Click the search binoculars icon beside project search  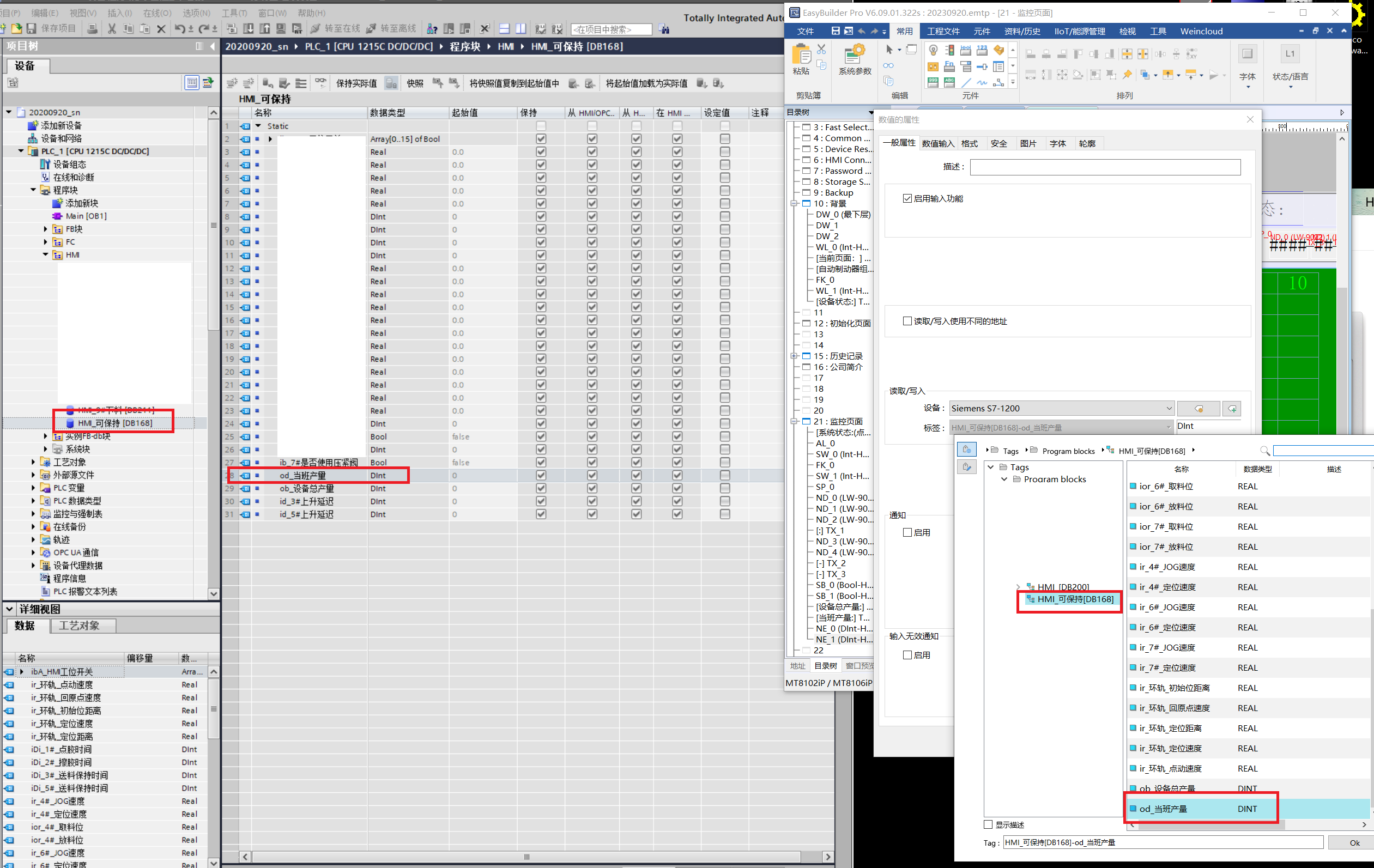point(664,29)
